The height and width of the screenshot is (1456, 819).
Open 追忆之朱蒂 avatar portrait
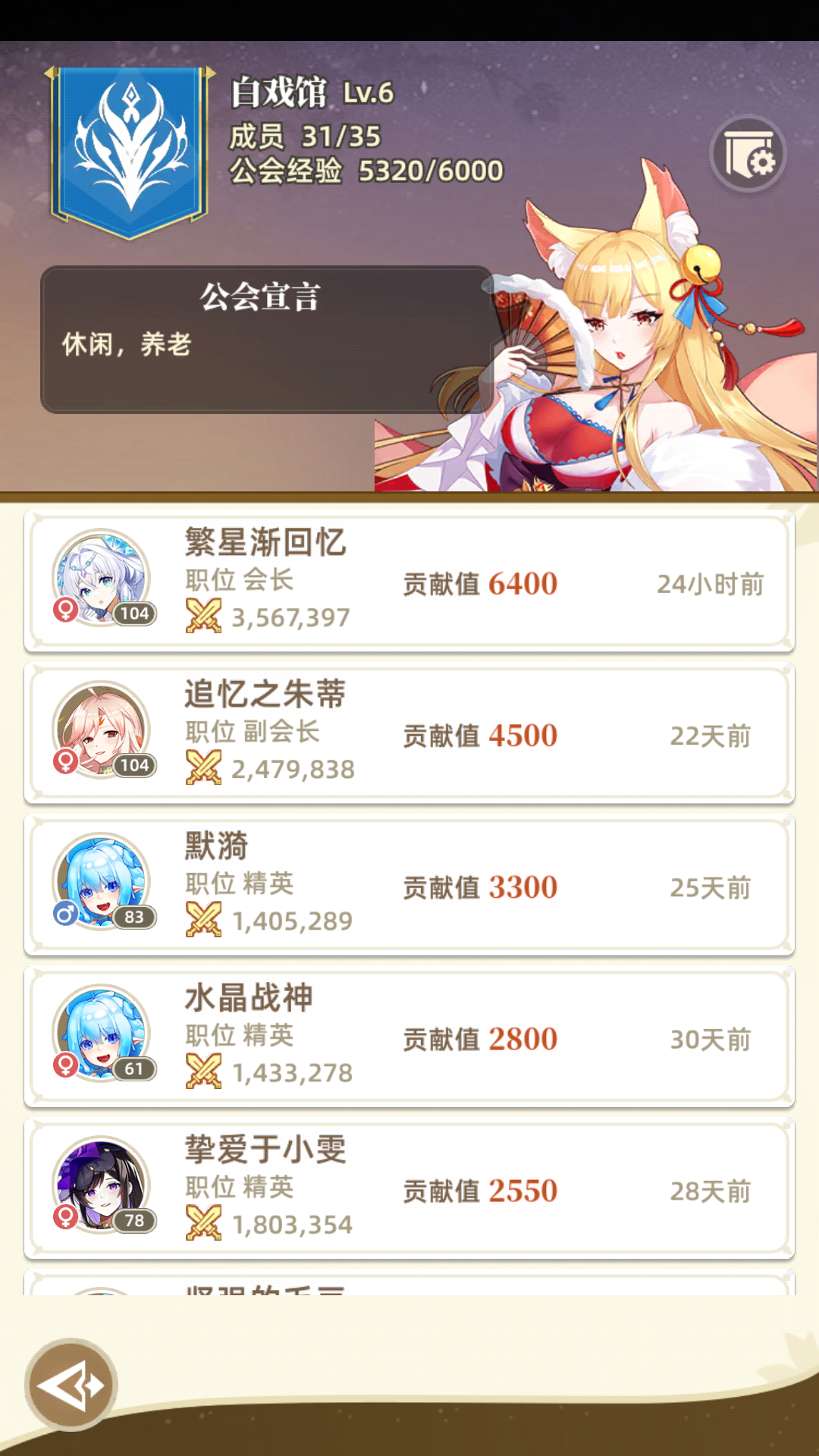101,730
